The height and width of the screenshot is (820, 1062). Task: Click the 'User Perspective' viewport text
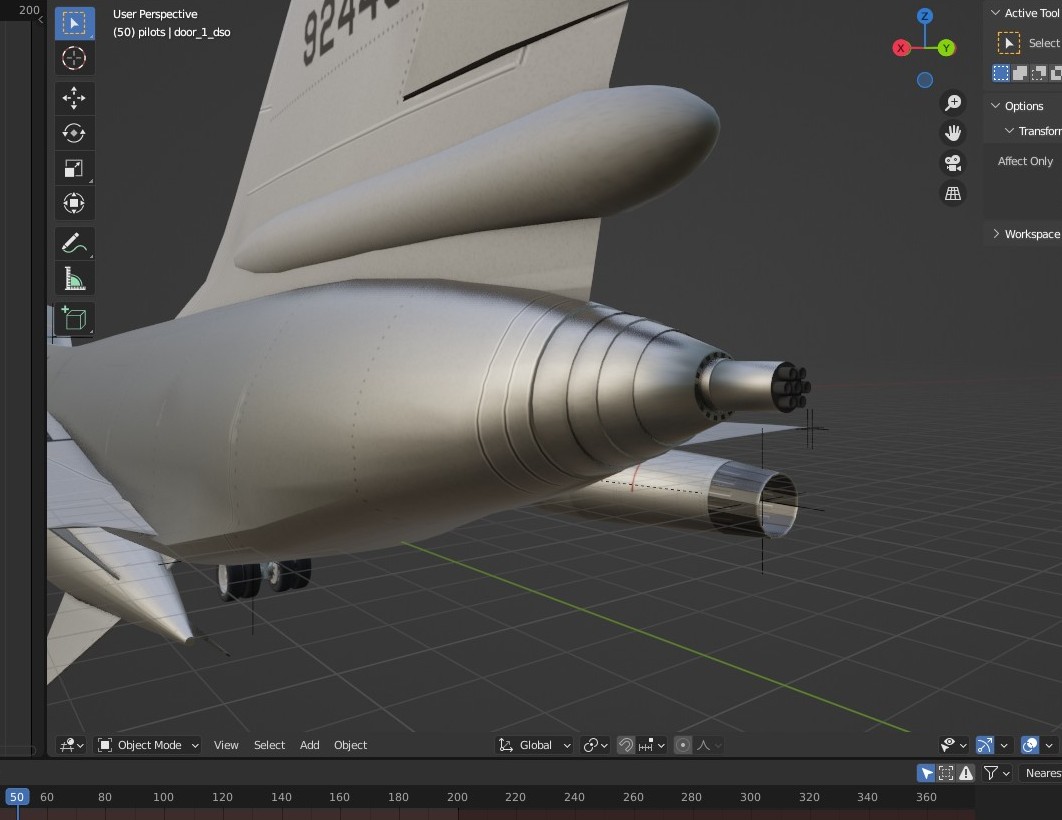pos(155,14)
